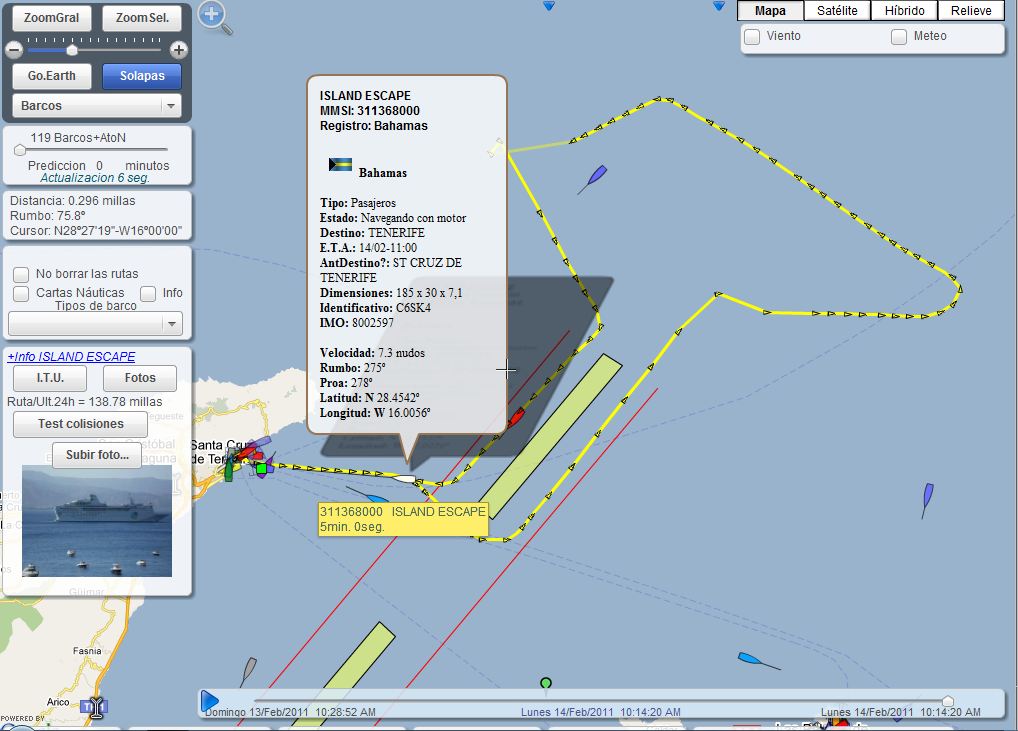Click the Fasnia map label
The image size is (1018, 731).
(87, 650)
